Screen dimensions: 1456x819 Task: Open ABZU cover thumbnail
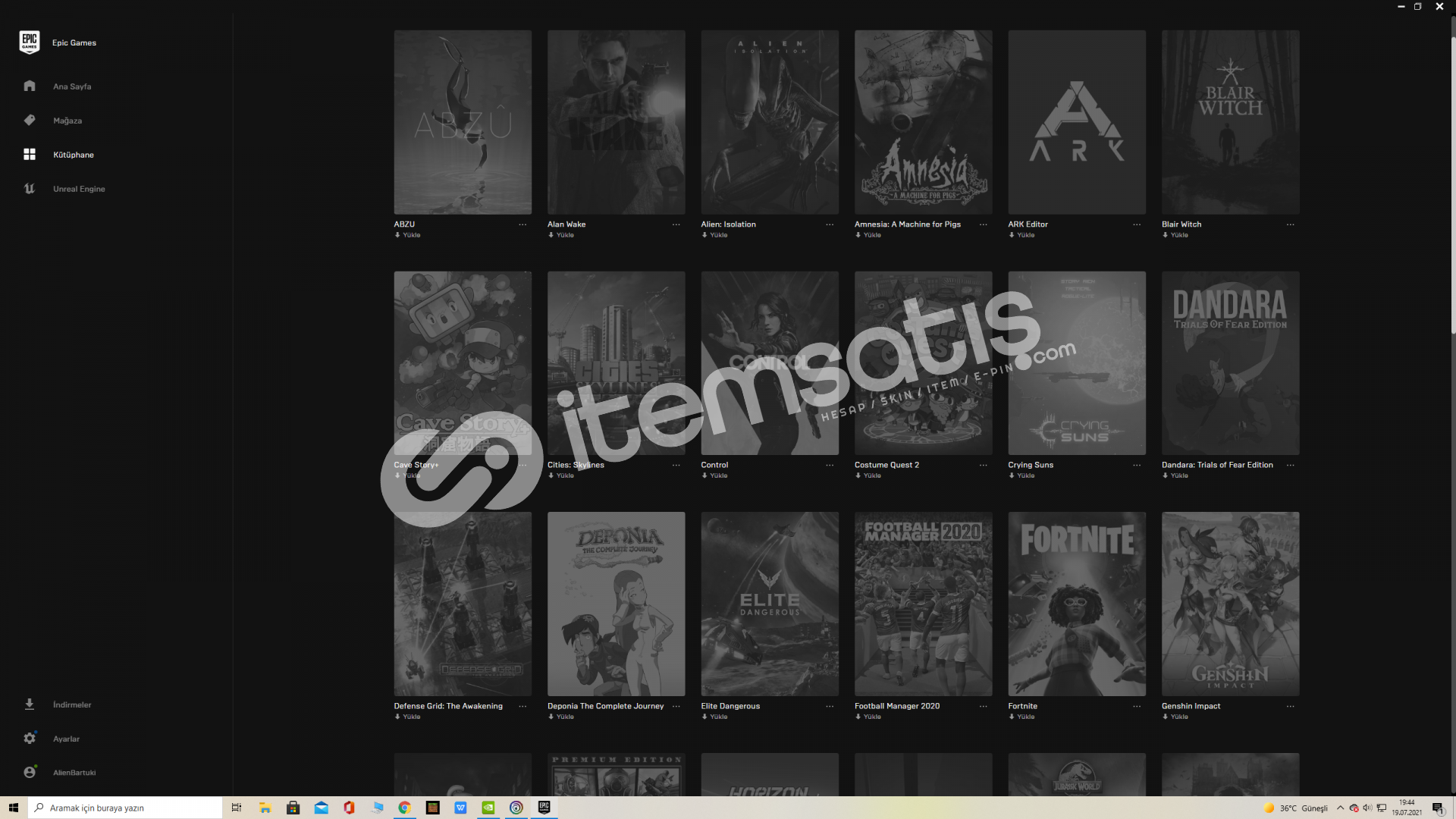(463, 122)
